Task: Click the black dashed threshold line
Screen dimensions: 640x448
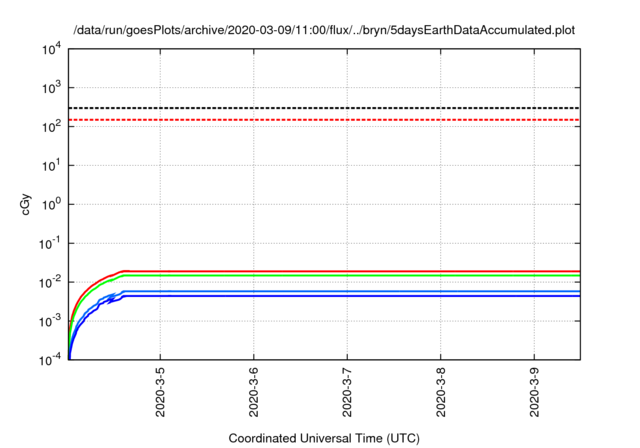Action: (324, 108)
